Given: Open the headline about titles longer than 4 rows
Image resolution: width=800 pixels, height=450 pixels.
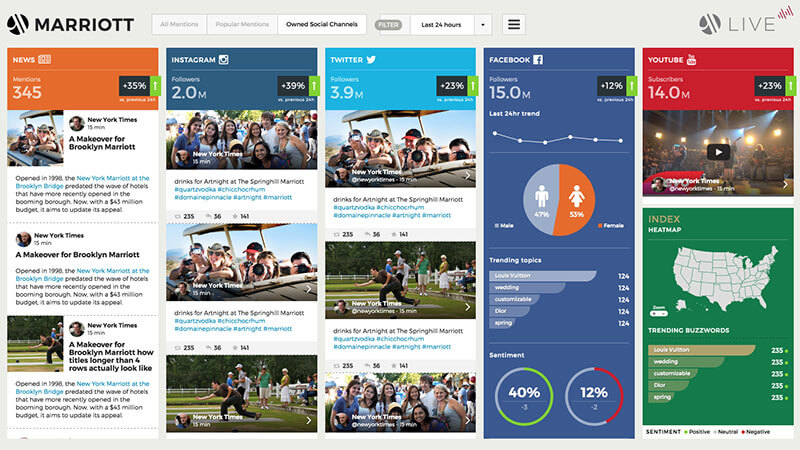Looking at the screenshot, I should point(111,356).
